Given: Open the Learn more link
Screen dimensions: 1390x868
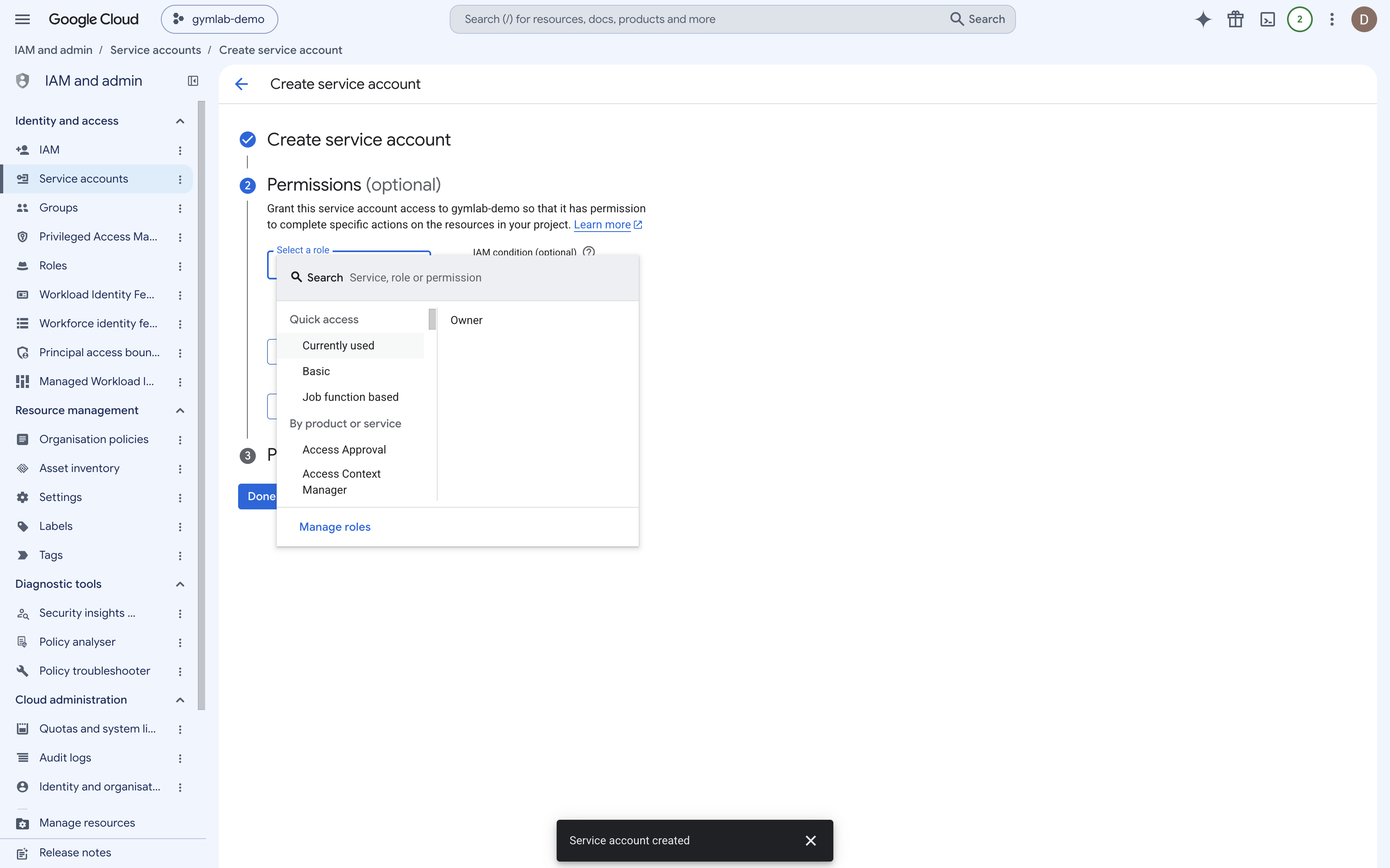Looking at the screenshot, I should click(608, 224).
